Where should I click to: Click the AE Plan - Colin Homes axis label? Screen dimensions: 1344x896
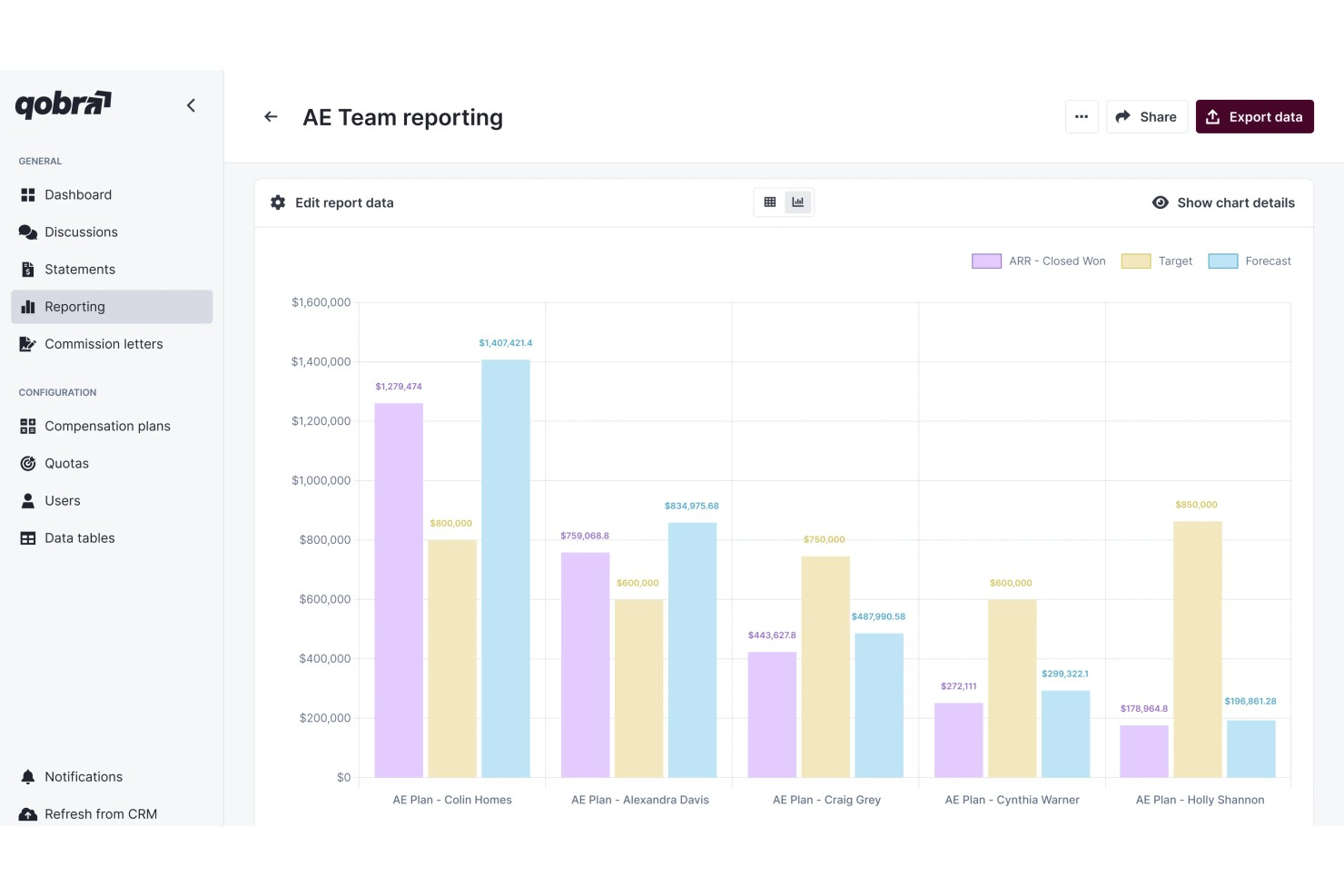pyautogui.click(x=452, y=800)
